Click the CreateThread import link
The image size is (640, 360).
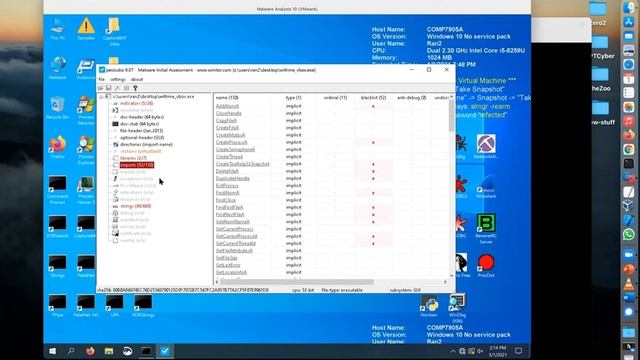tap(229, 157)
